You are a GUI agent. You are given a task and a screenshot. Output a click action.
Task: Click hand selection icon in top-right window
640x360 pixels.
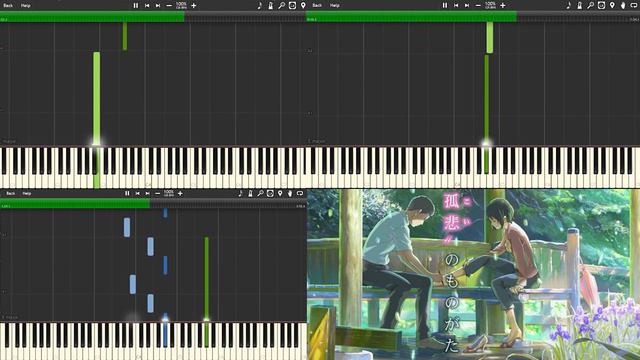[x=623, y=5]
